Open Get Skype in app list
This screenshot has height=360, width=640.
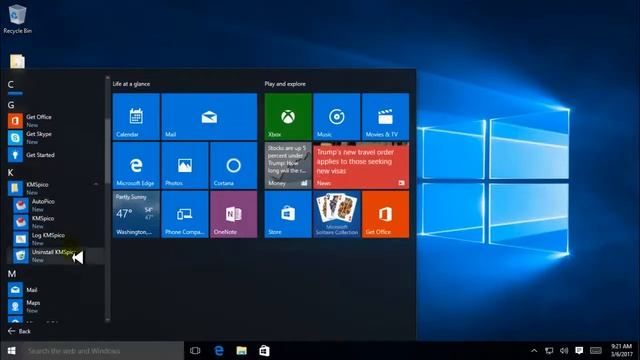pos(55,138)
